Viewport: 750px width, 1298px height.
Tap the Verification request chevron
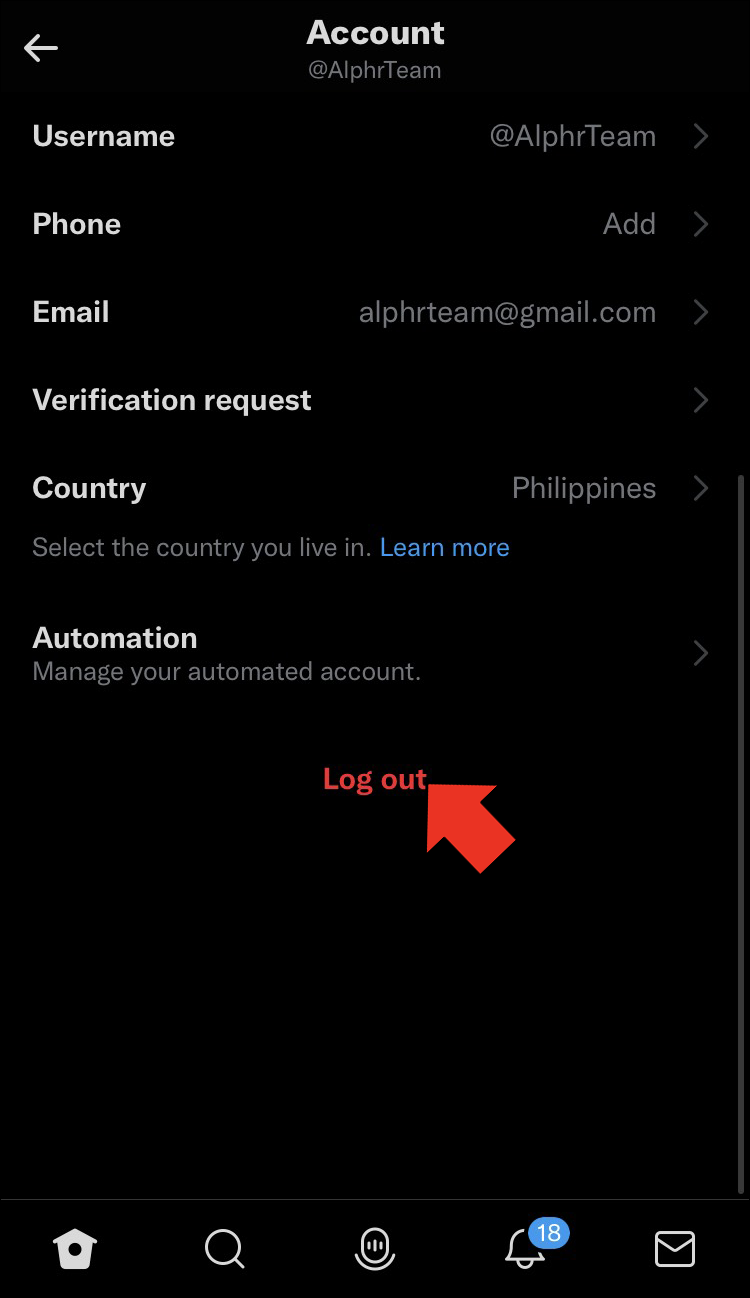coord(701,400)
